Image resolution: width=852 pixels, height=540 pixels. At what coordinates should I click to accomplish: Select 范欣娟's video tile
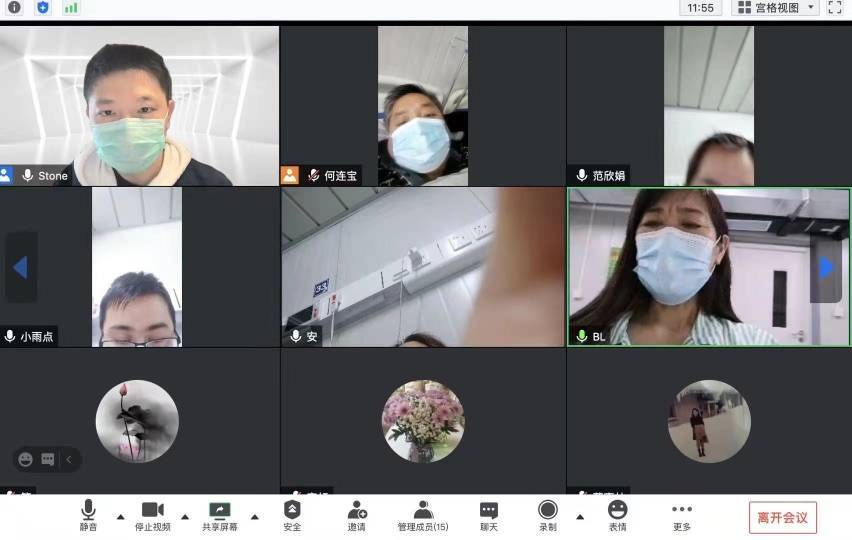(x=709, y=106)
